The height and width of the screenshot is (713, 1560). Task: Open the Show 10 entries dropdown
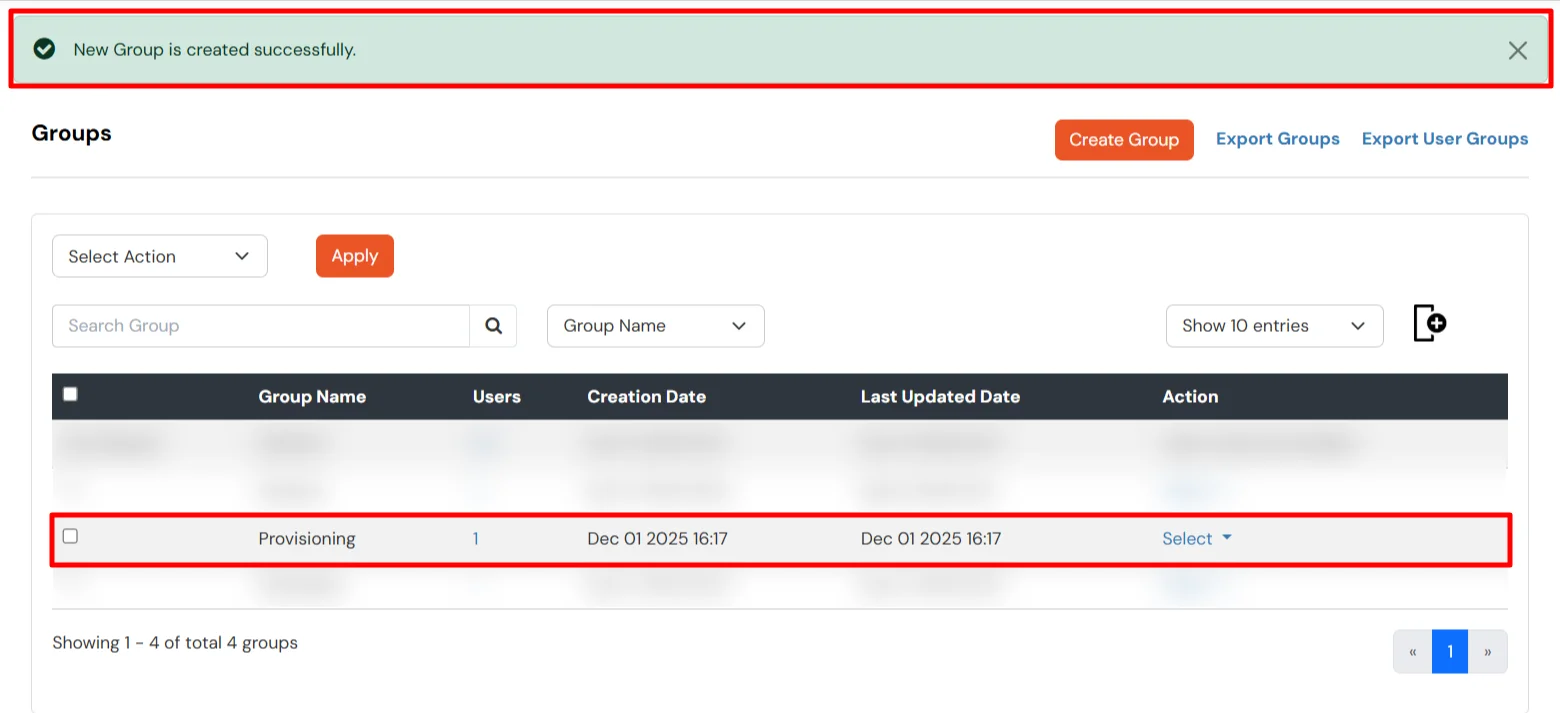pos(1274,325)
